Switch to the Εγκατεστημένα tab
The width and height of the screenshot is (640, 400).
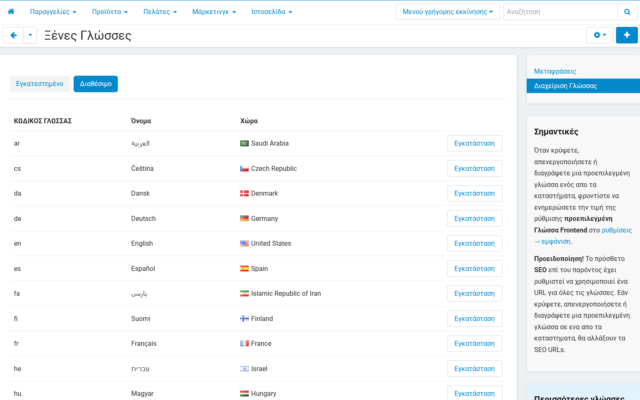(x=40, y=84)
